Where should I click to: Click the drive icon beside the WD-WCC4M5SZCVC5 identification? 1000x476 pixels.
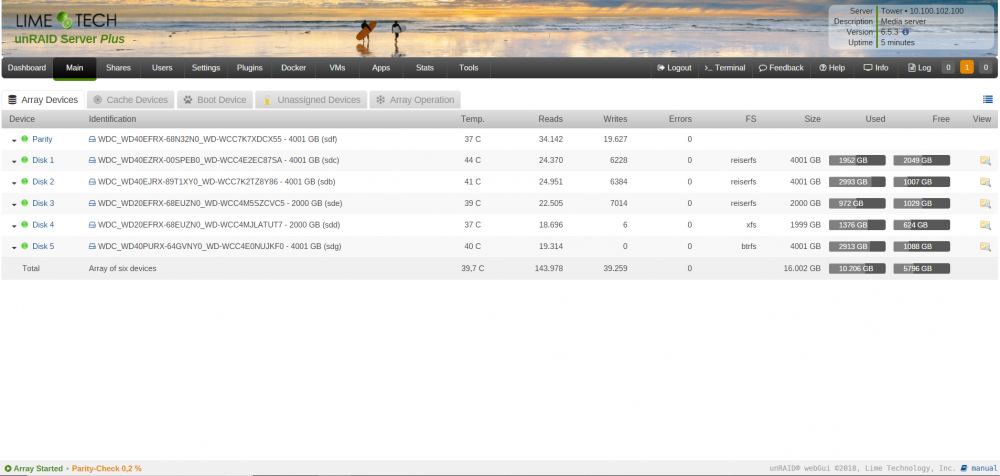click(92, 204)
